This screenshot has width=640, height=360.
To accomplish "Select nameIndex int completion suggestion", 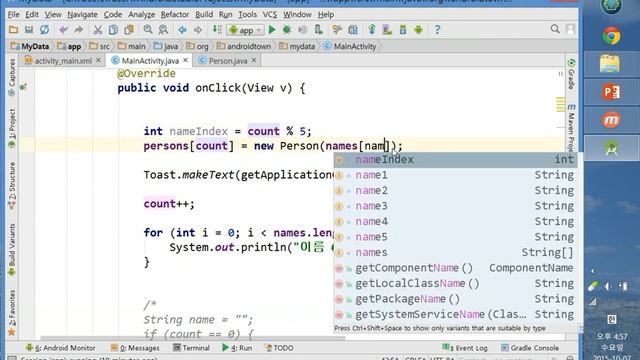I will [455, 160].
